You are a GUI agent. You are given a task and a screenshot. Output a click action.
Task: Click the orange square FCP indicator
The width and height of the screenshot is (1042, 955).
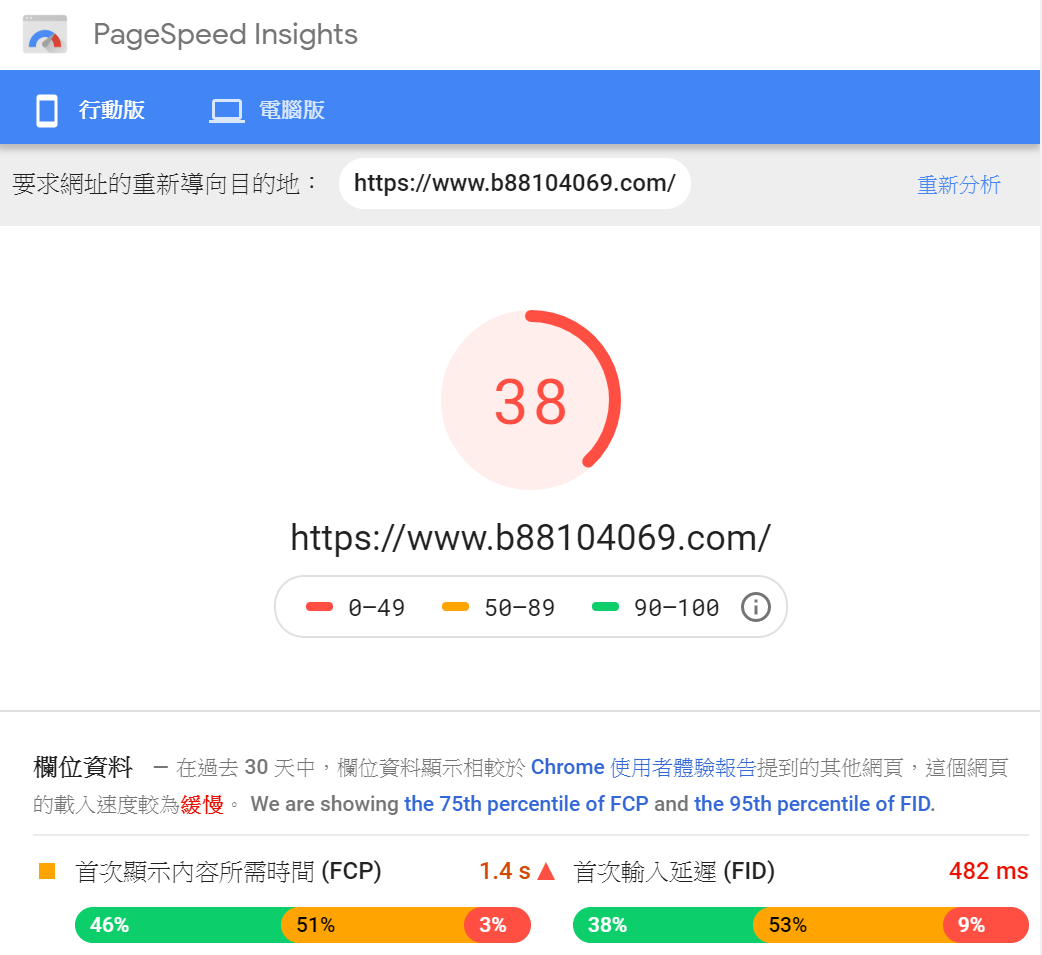pyautogui.click(x=47, y=871)
